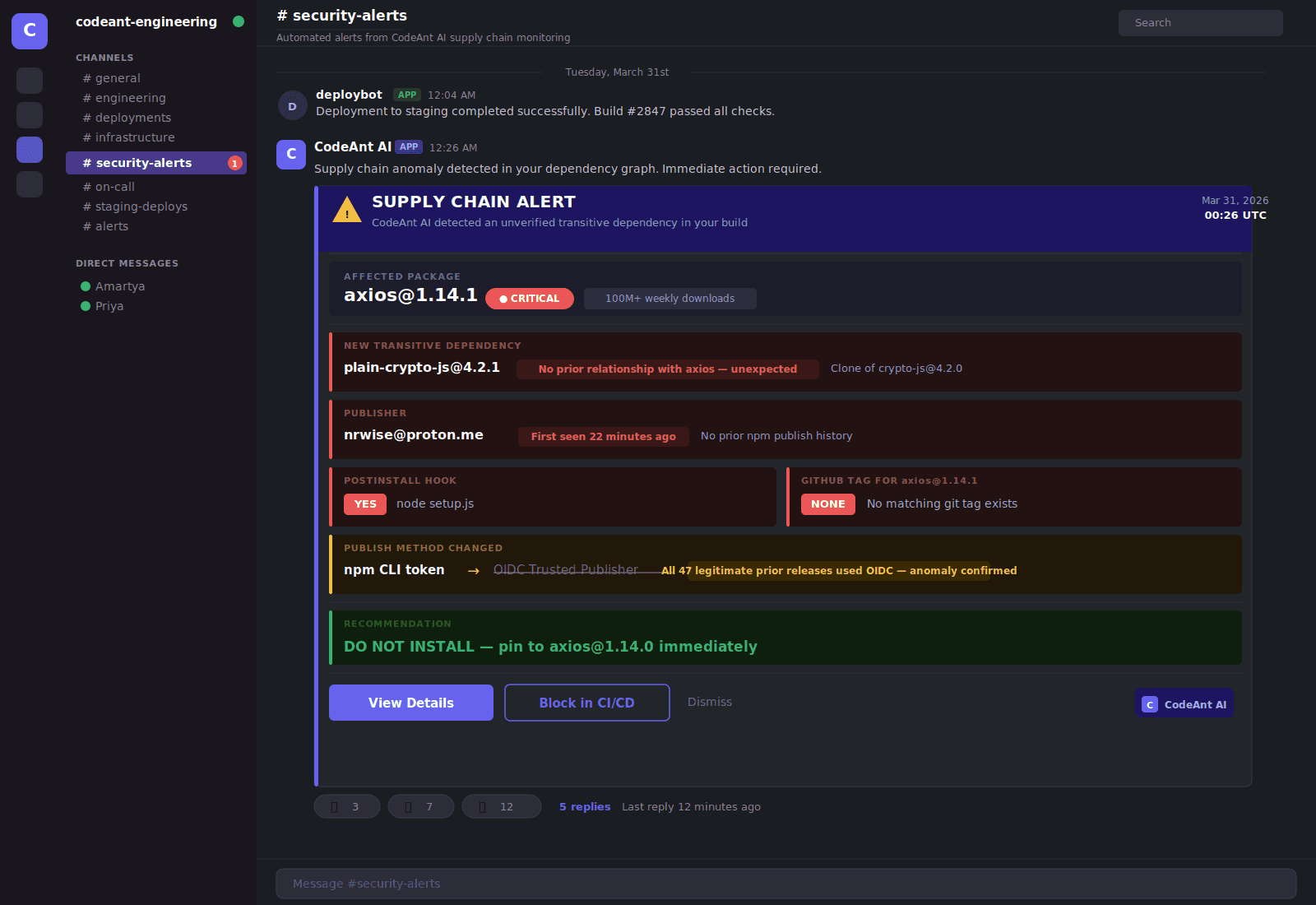The image size is (1316, 905).
Task: Select the security-alerts channel
Action: [156, 163]
